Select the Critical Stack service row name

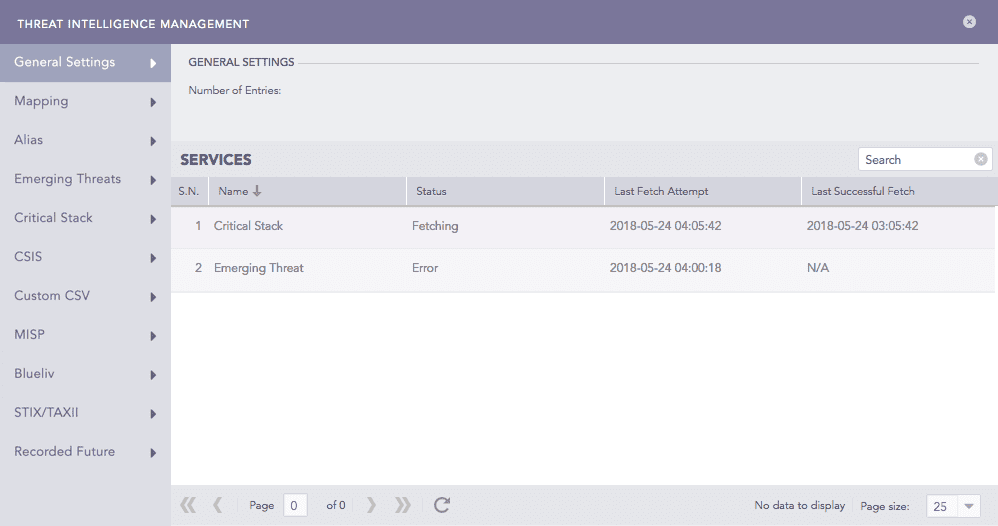(x=248, y=226)
